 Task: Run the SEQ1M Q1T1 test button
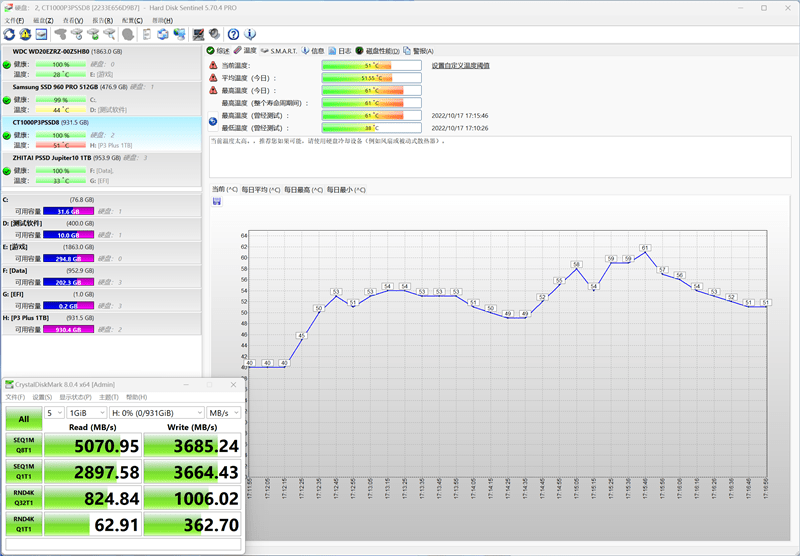[x=24, y=471]
